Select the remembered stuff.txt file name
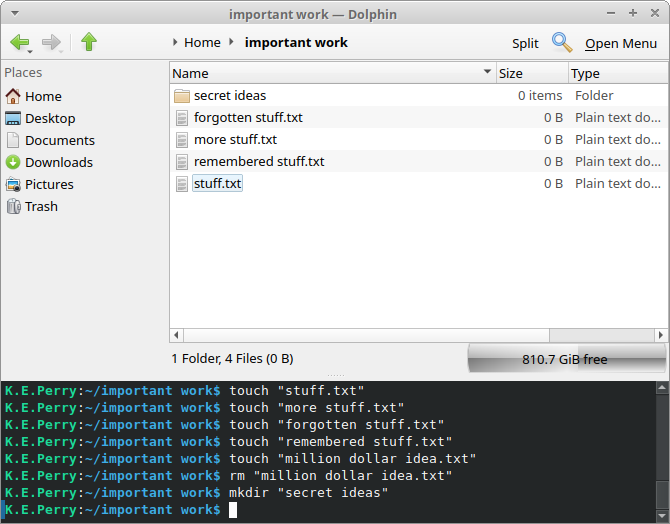This screenshot has width=670, height=524. (x=259, y=162)
